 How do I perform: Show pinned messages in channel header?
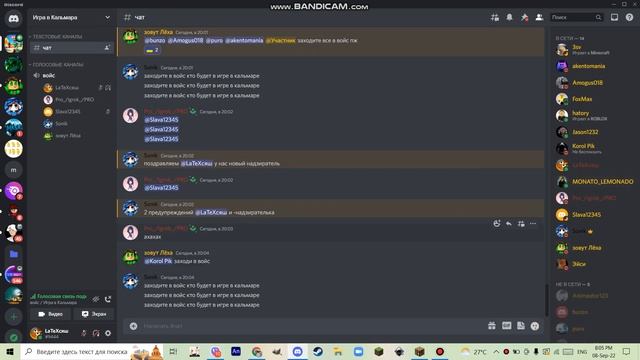524,18
